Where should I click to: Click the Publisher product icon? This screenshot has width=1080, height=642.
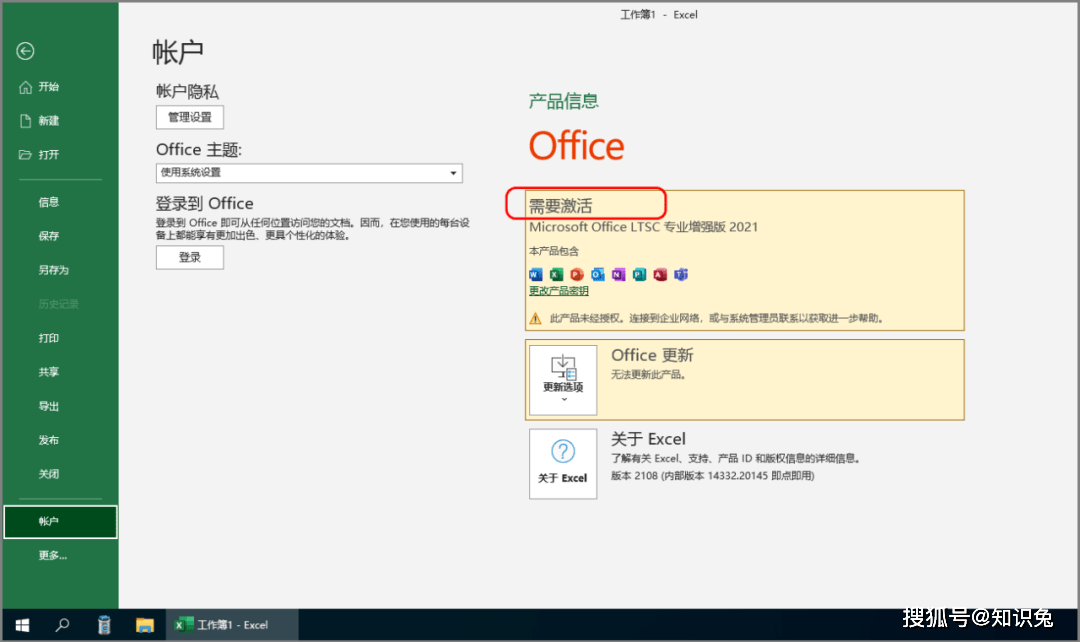(639, 275)
